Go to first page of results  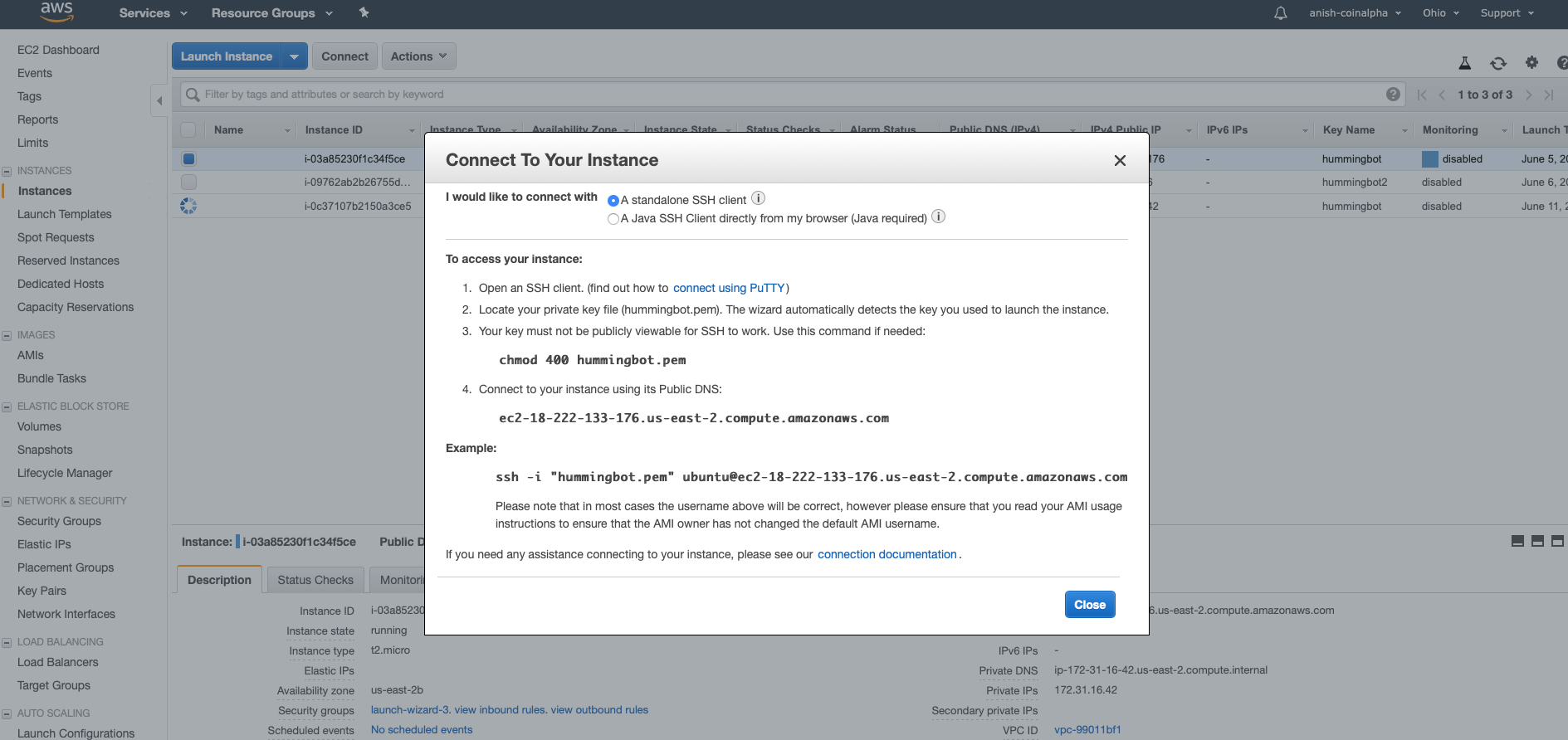pos(1422,95)
